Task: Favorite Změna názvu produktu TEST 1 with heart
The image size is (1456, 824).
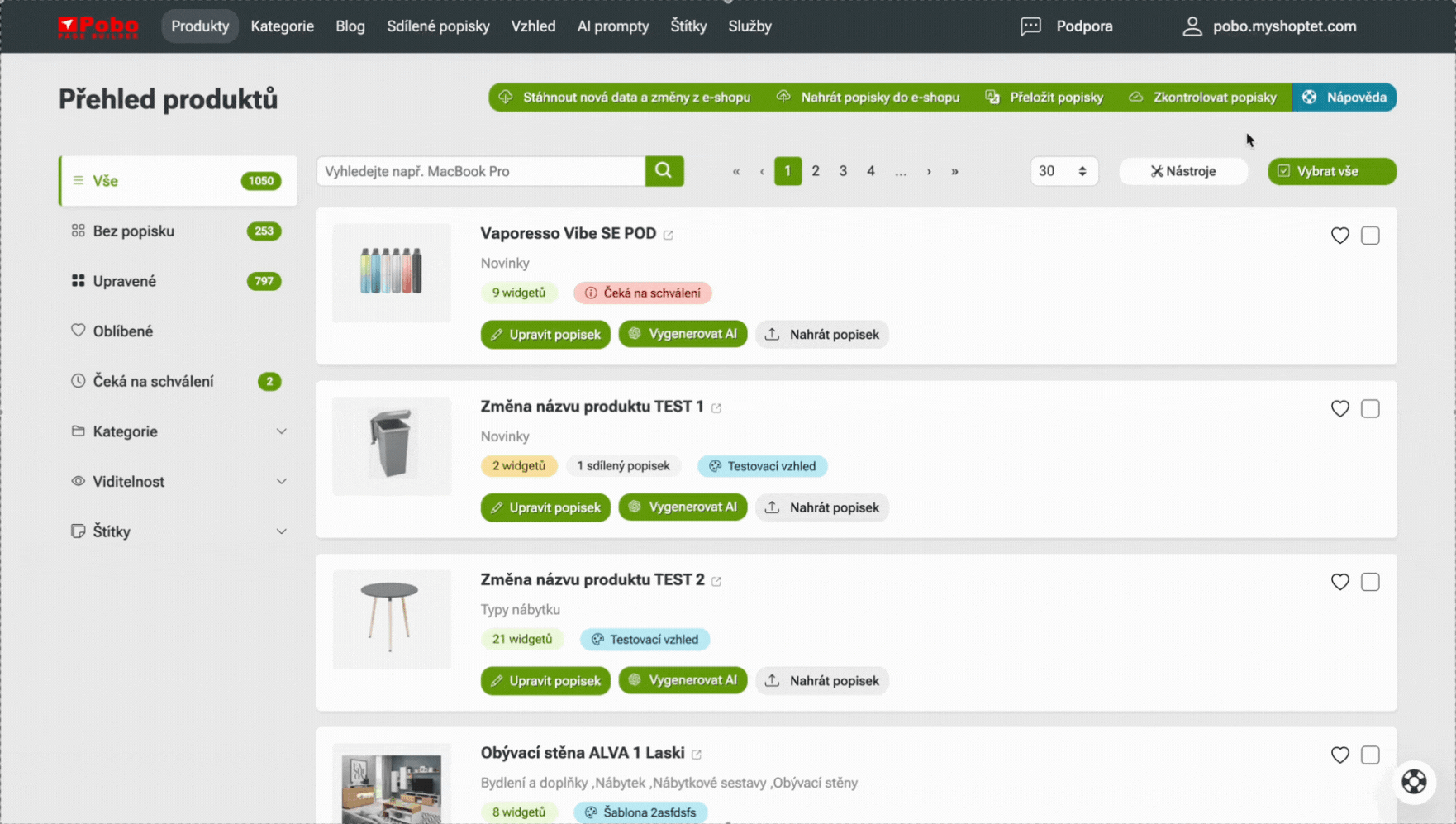Action: pos(1339,408)
